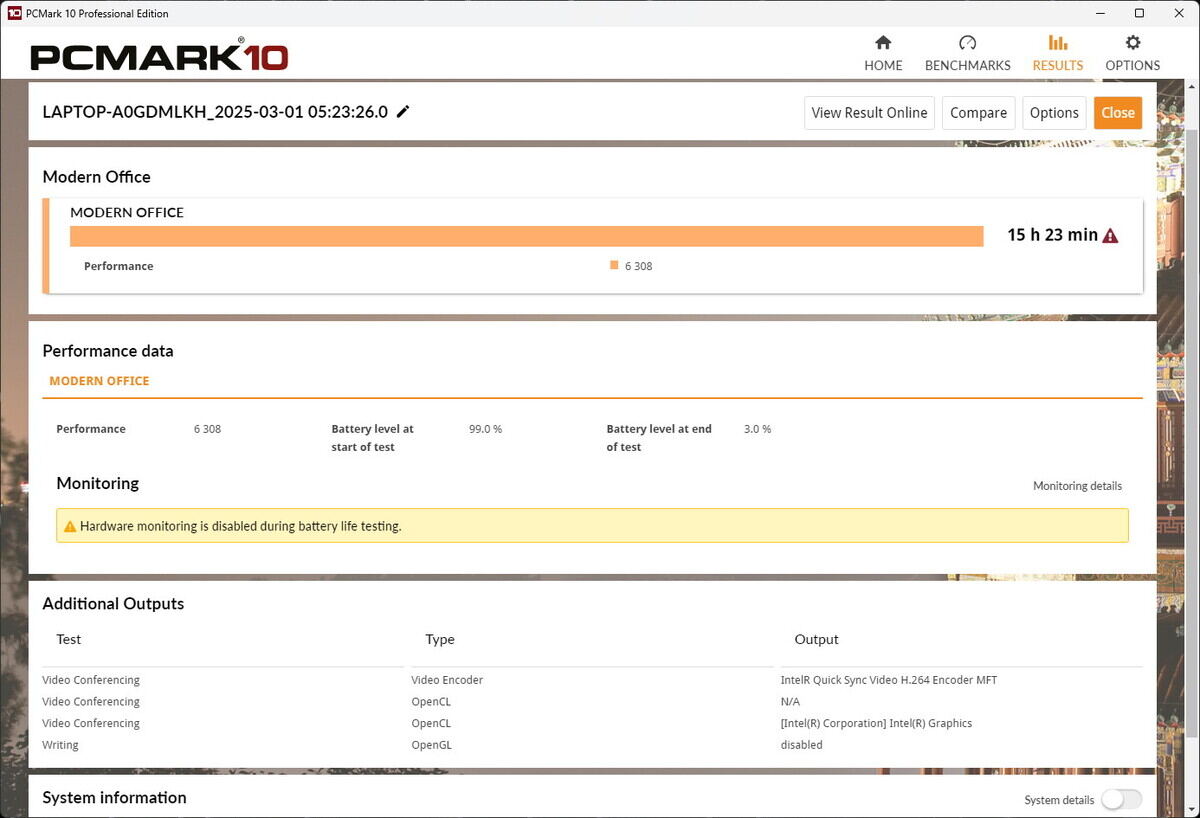
Task: Click the yellow warning icon in monitoring notice
Action: coord(70,526)
